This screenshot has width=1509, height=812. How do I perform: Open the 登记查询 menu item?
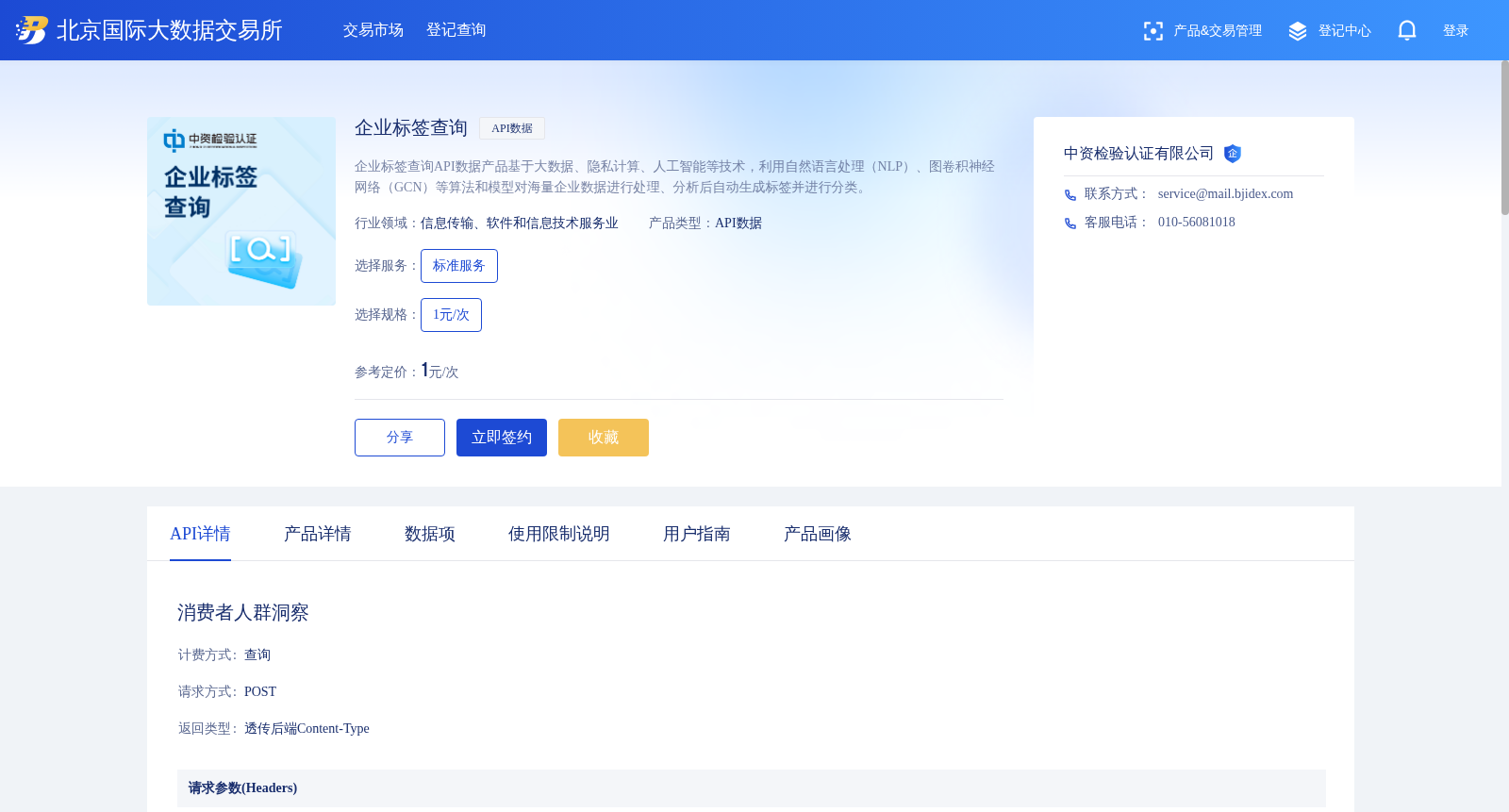(x=456, y=30)
